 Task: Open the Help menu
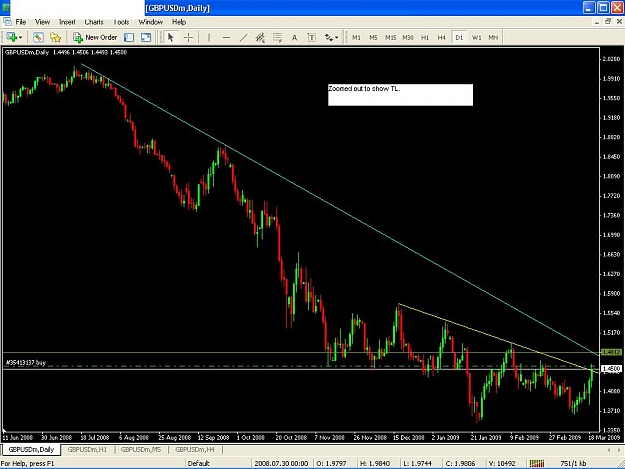[x=179, y=22]
